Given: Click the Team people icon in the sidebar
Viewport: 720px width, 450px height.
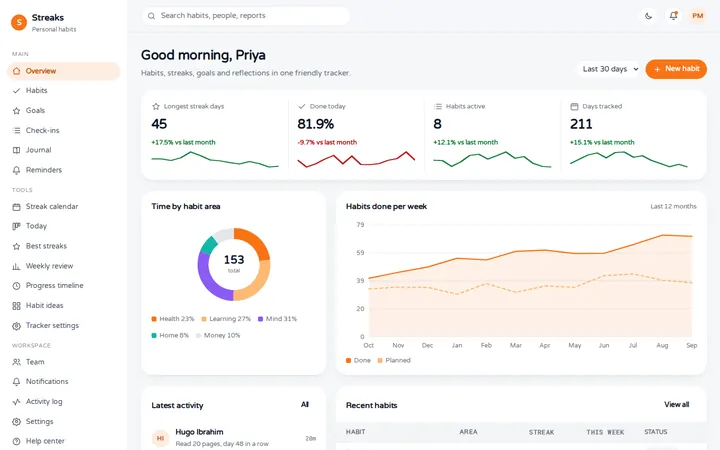Looking at the screenshot, I should [x=17, y=362].
